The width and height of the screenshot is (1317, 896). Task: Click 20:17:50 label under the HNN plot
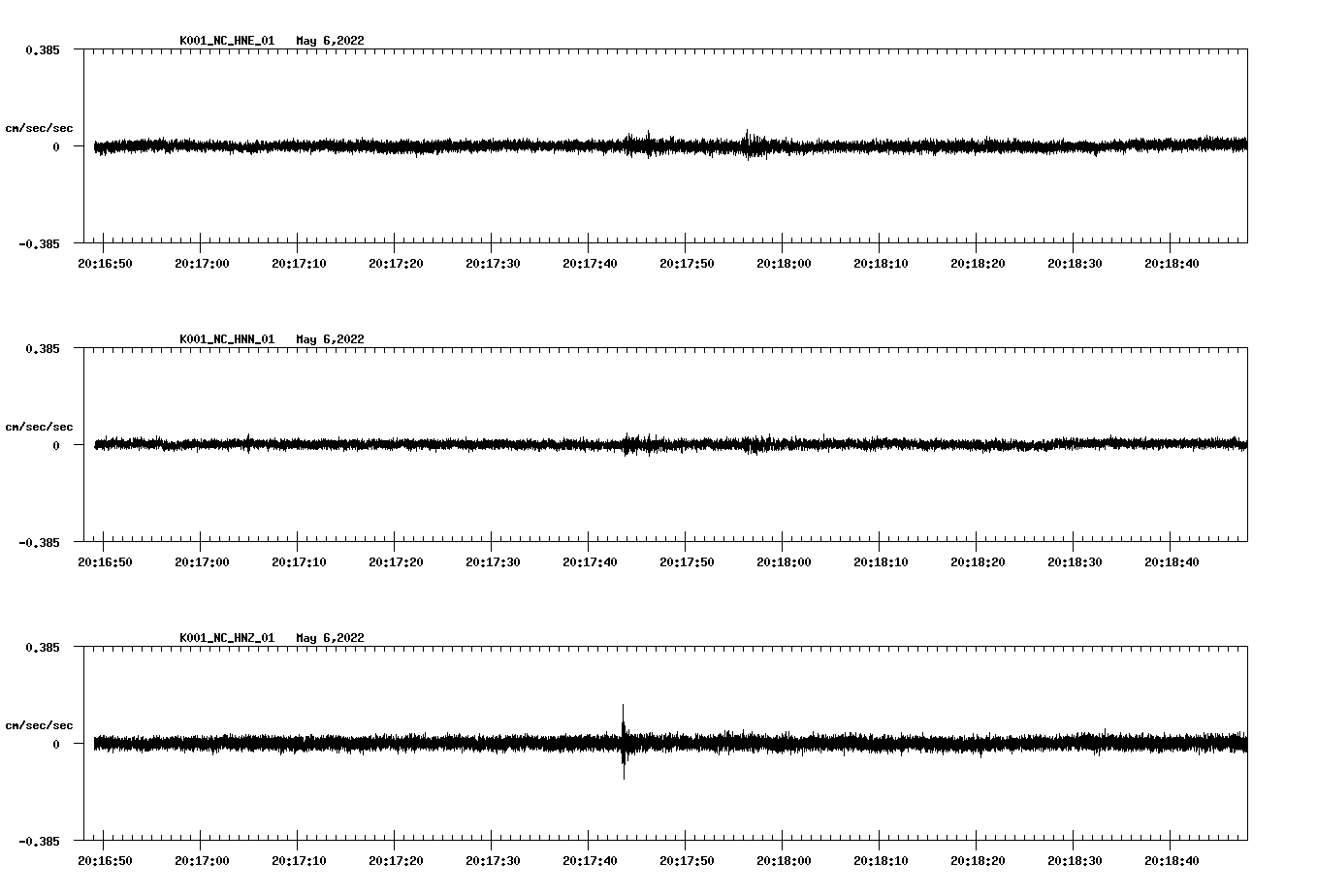pyautogui.click(x=687, y=562)
